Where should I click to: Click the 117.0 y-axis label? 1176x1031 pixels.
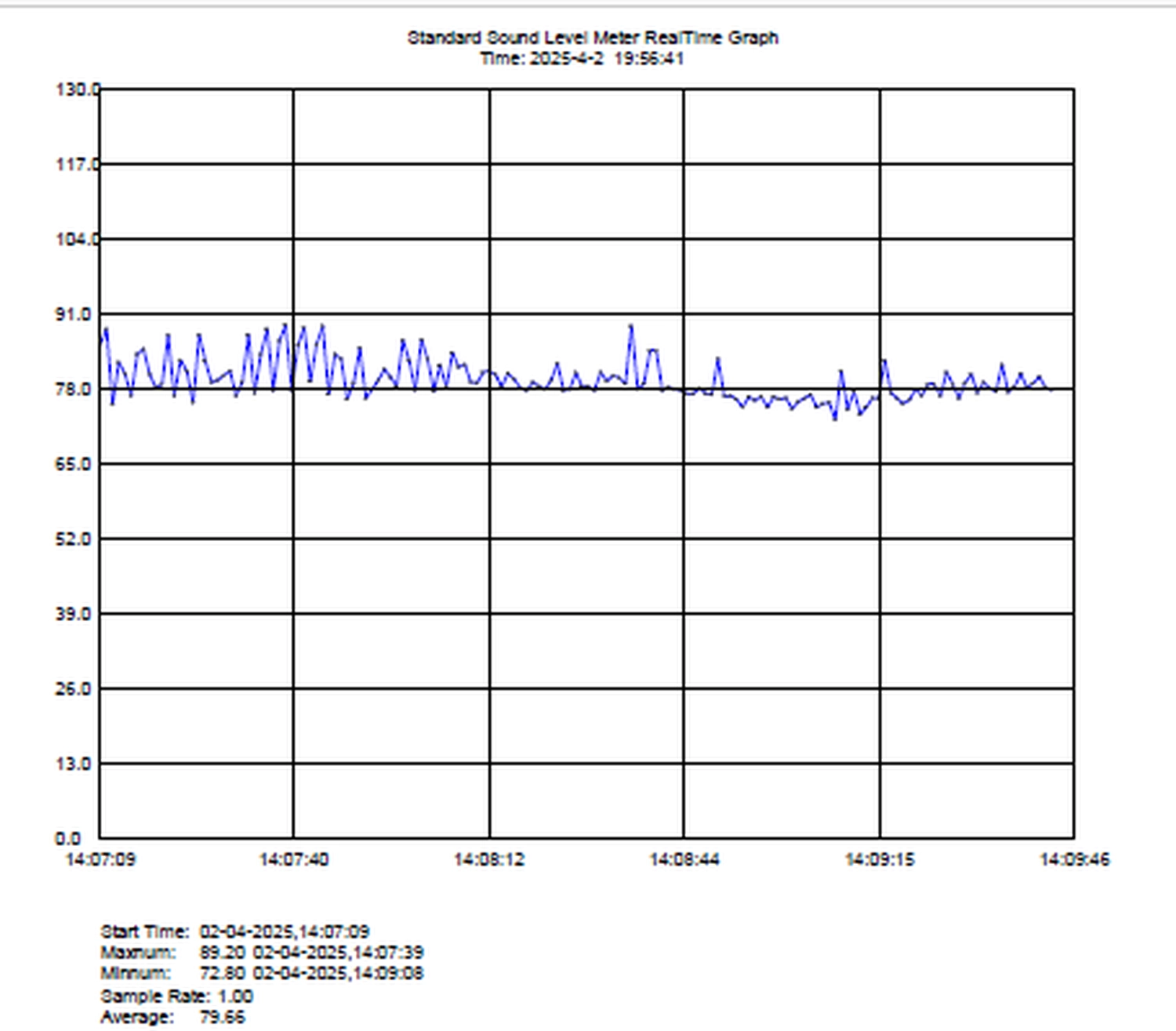[77, 165]
